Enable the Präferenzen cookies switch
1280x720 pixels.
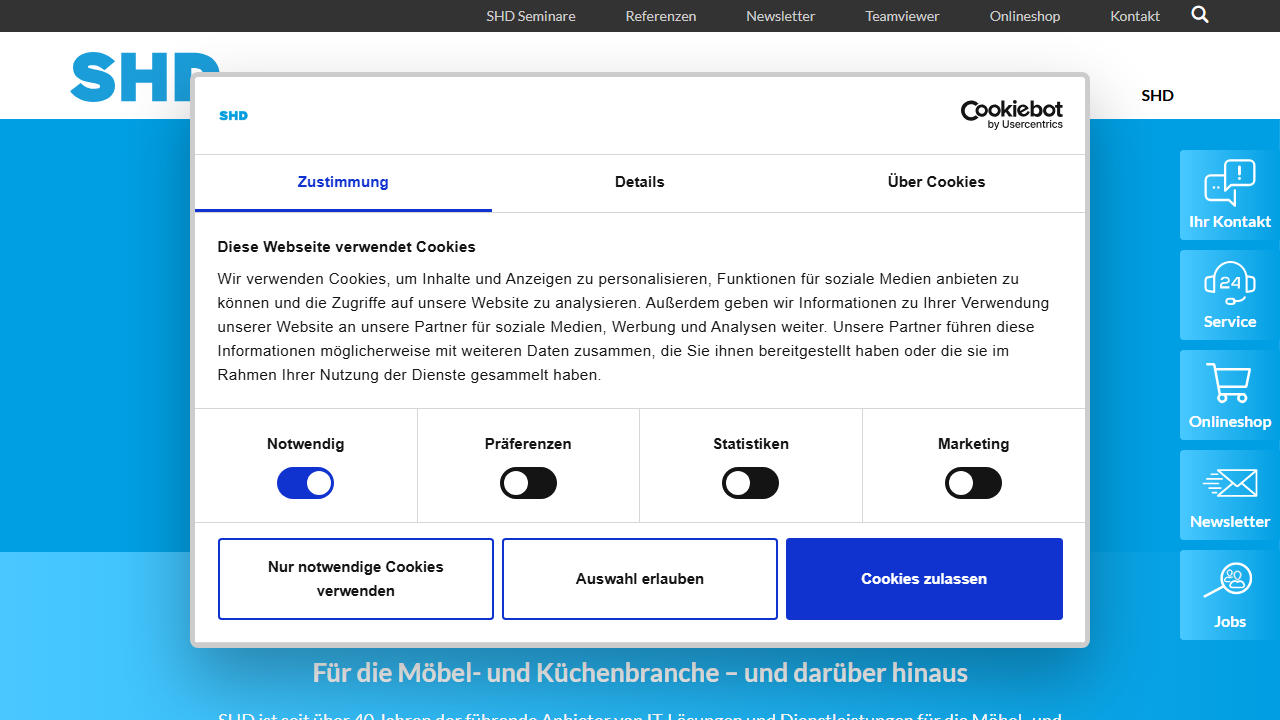[x=528, y=484]
